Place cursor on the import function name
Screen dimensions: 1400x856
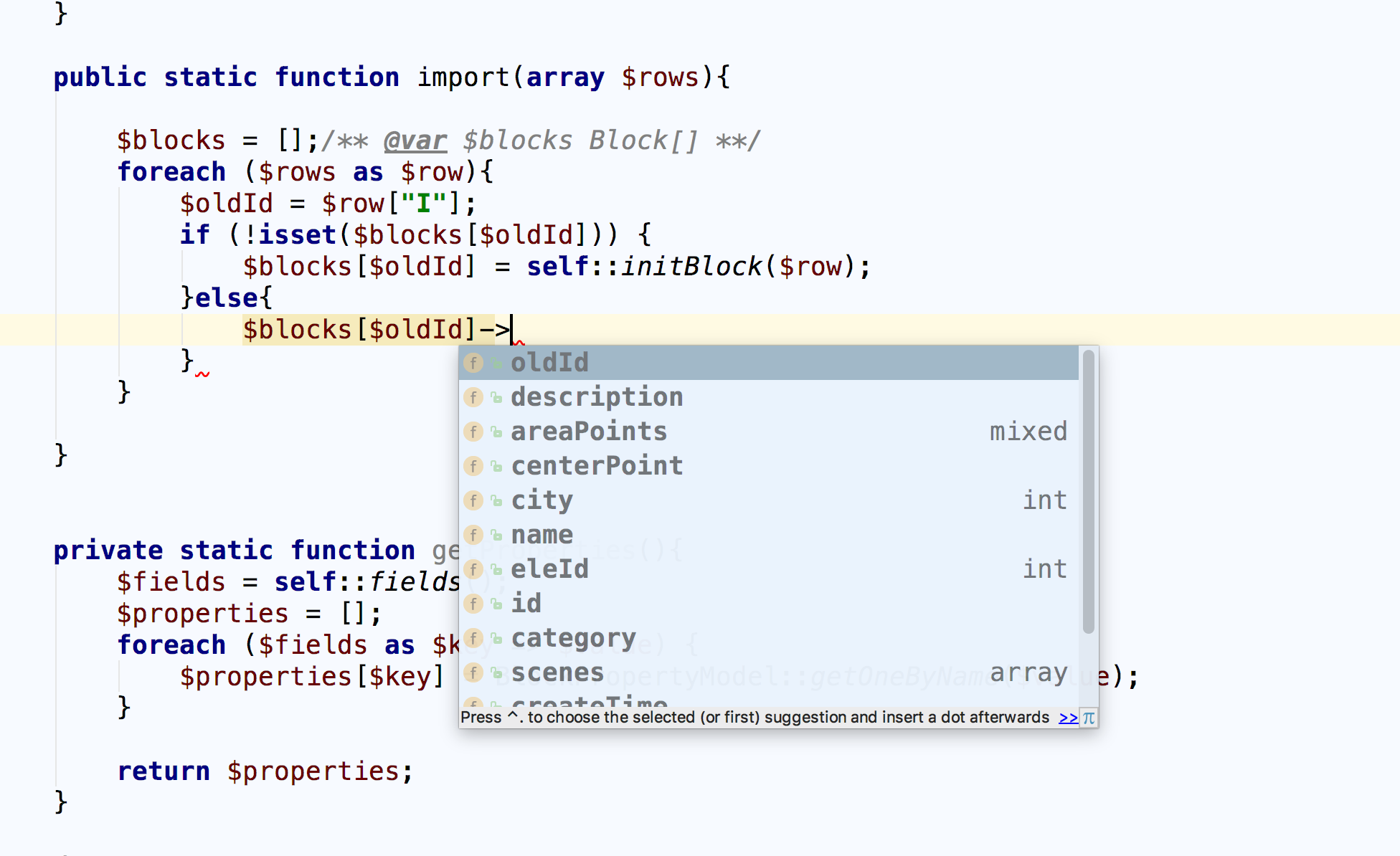pos(463,77)
